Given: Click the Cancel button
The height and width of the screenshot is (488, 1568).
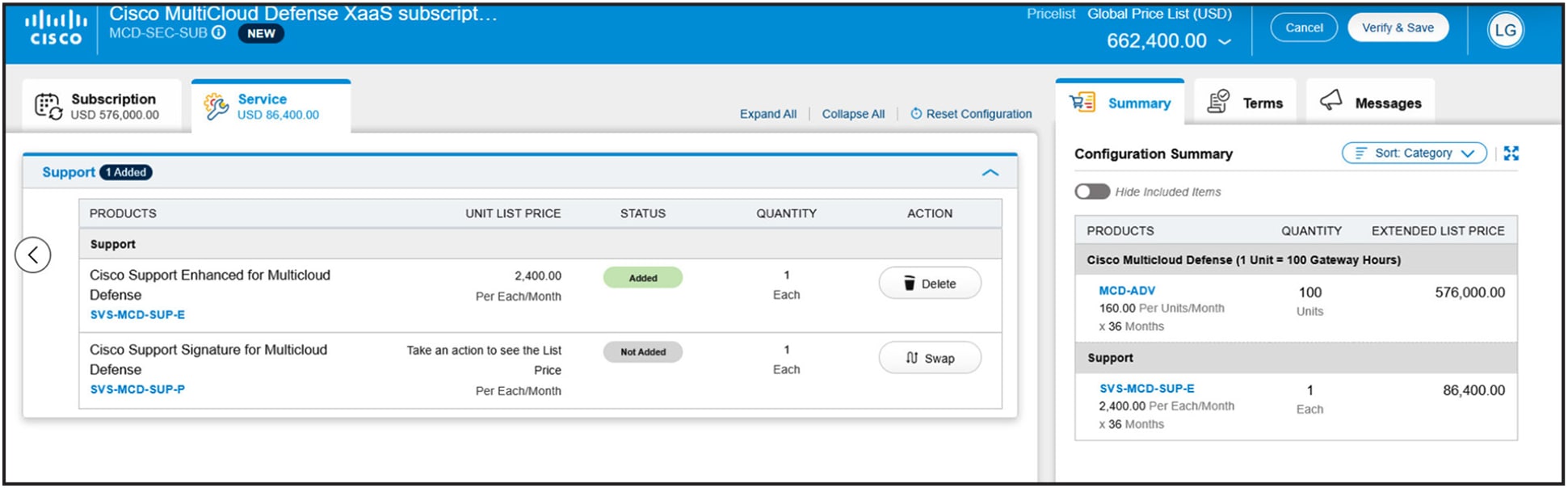Looking at the screenshot, I should point(1304,27).
